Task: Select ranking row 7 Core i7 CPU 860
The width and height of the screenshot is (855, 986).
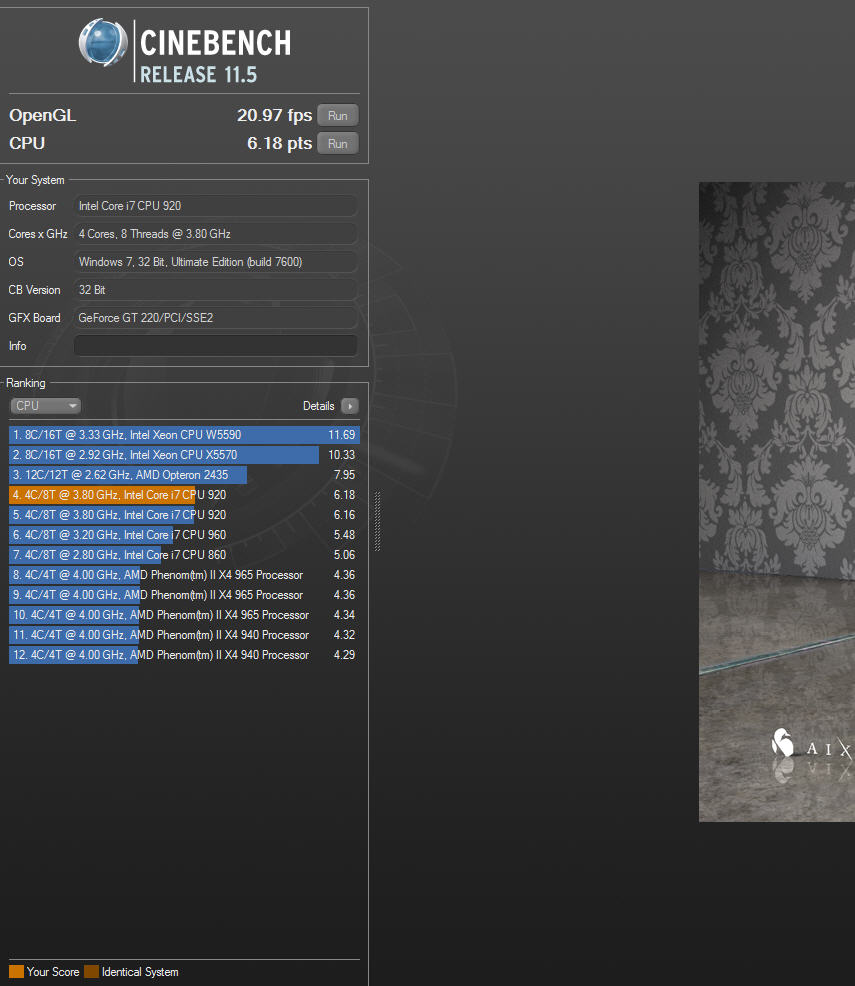Action: coord(184,555)
